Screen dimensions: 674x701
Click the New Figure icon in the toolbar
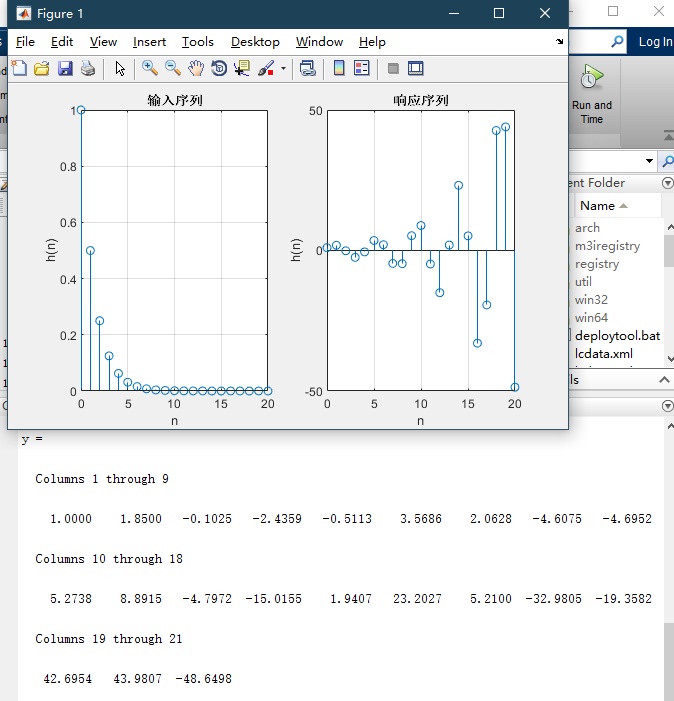coord(19,68)
